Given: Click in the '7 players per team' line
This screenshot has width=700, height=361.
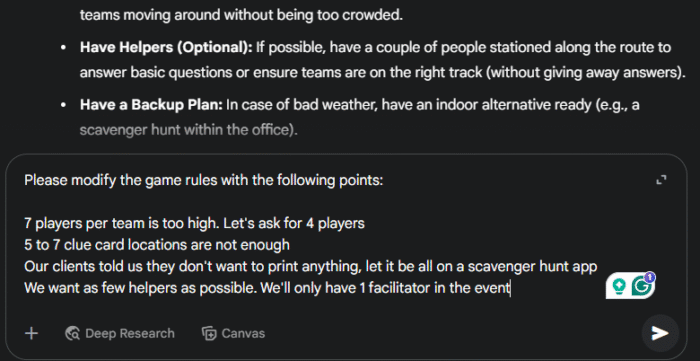Looking at the screenshot, I should 195,223.
